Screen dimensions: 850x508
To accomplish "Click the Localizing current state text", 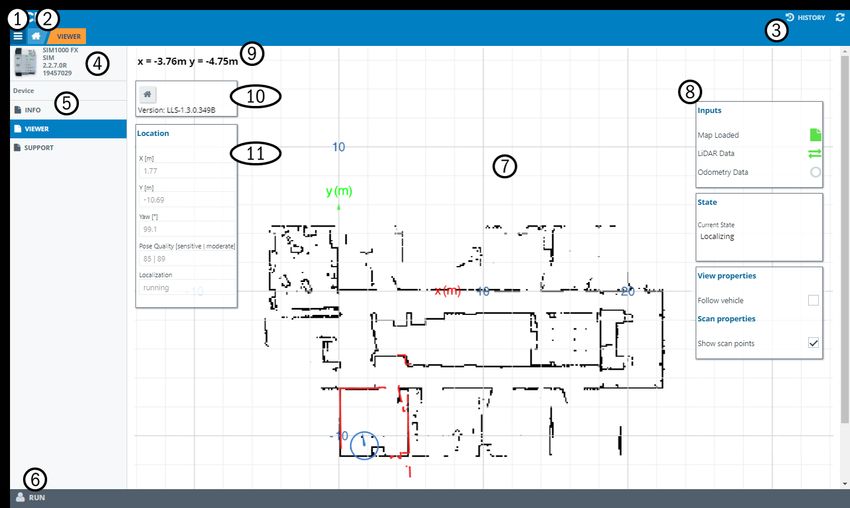I will (x=717, y=236).
